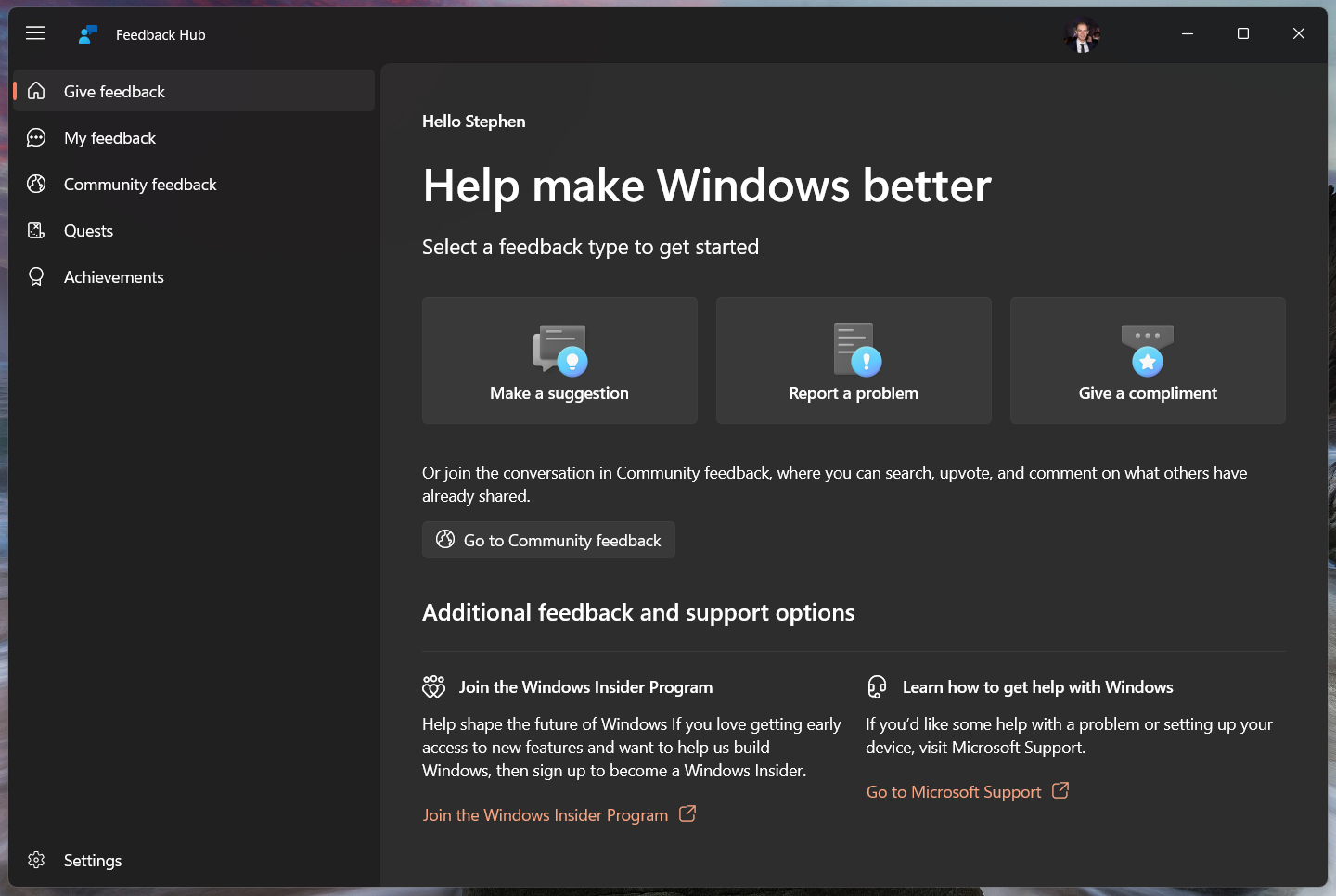Image resolution: width=1336 pixels, height=896 pixels.
Task: Close the Feedback Hub window
Action: tap(1299, 34)
